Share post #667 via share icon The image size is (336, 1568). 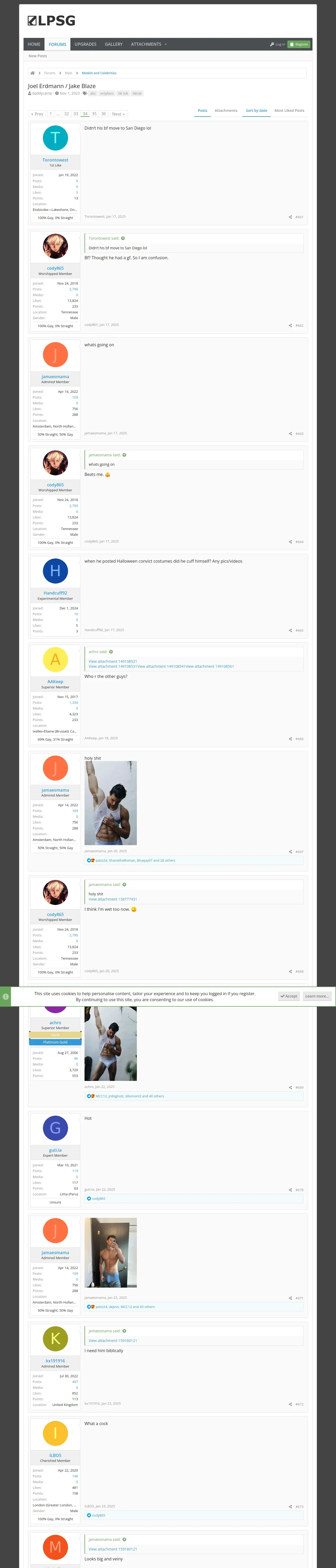pyautogui.click(x=290, y=852)
